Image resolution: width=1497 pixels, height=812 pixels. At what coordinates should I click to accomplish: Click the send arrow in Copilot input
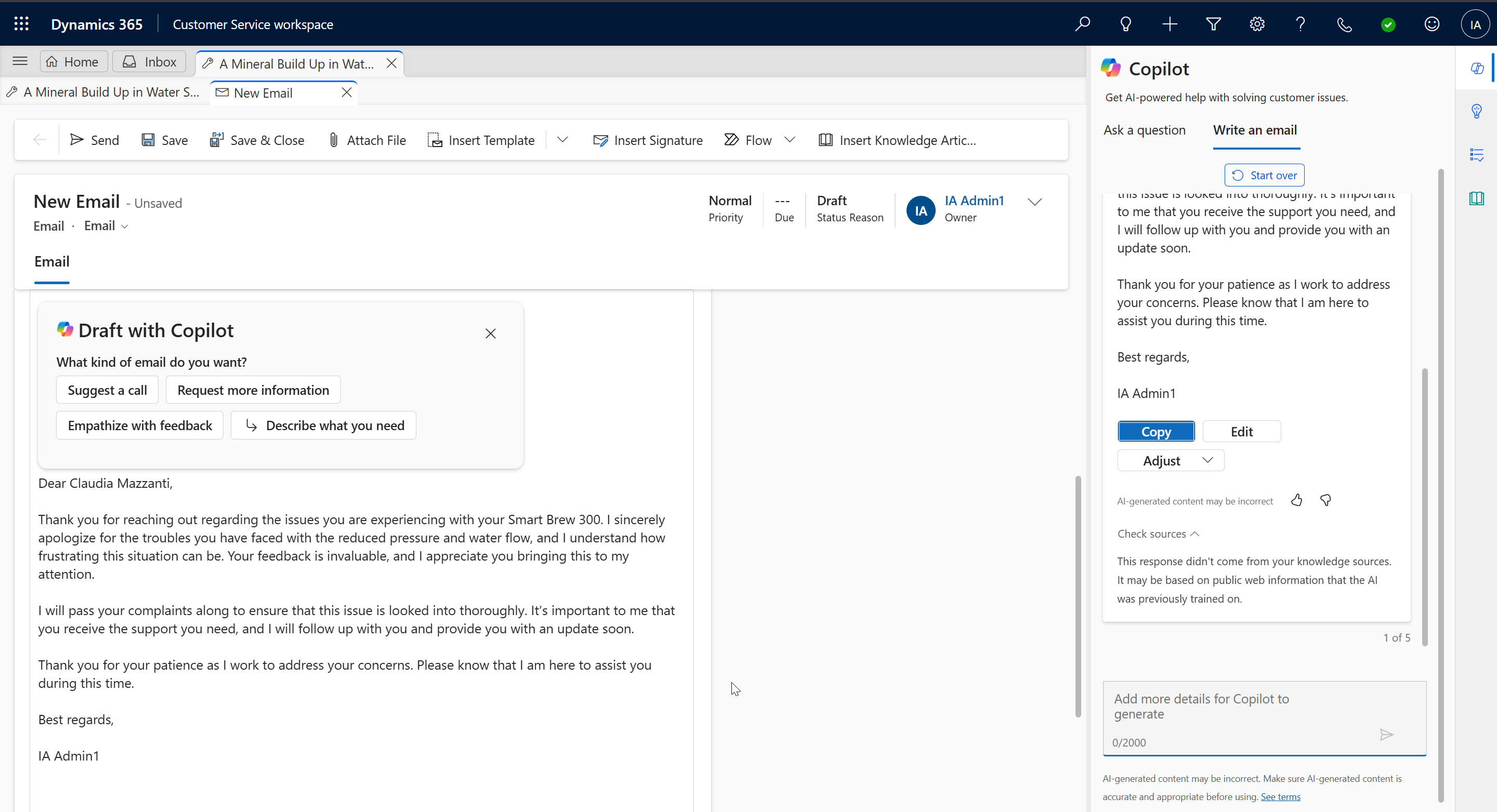click(x=1387, y=735)
